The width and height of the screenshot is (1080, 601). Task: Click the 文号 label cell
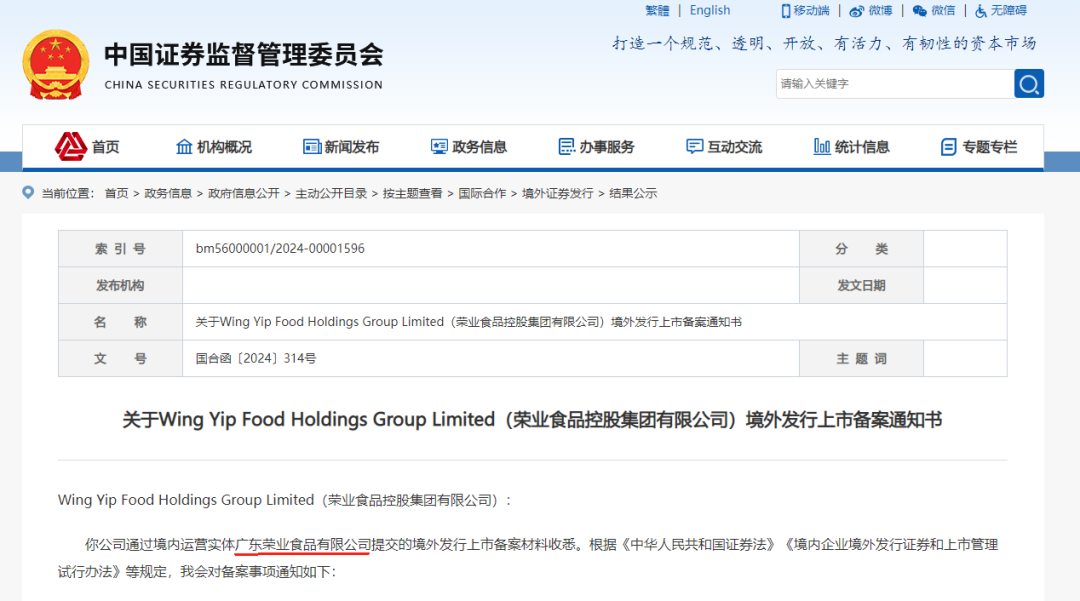pyautogui.click(x=121, y=359)
